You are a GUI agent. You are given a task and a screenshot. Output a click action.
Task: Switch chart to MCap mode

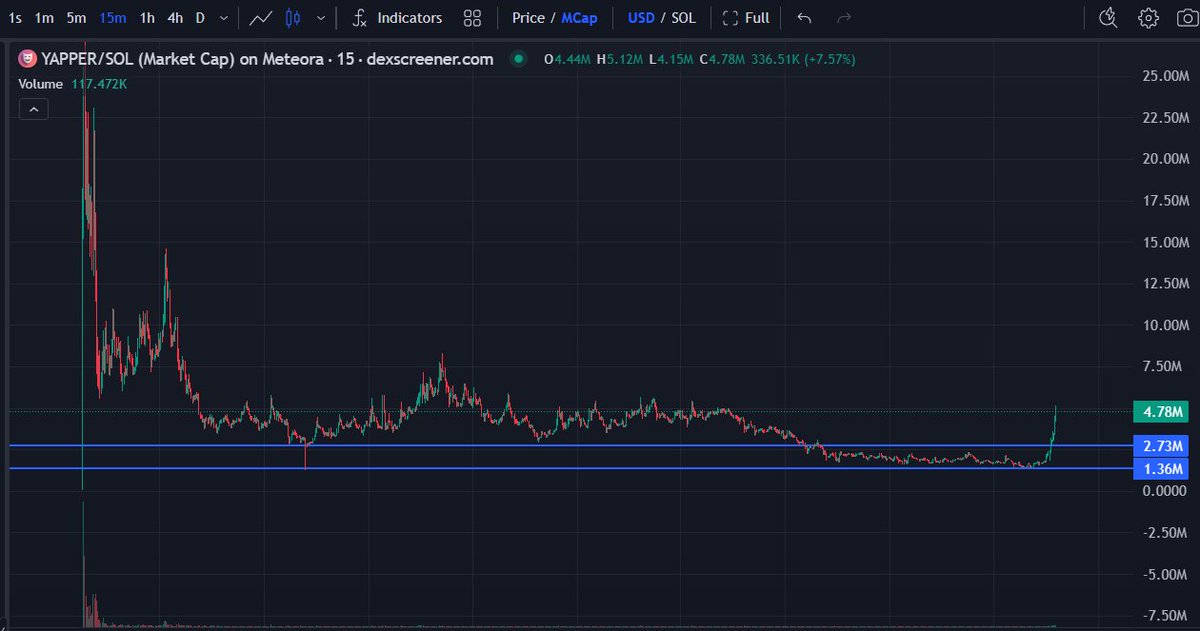pos(579,18)
